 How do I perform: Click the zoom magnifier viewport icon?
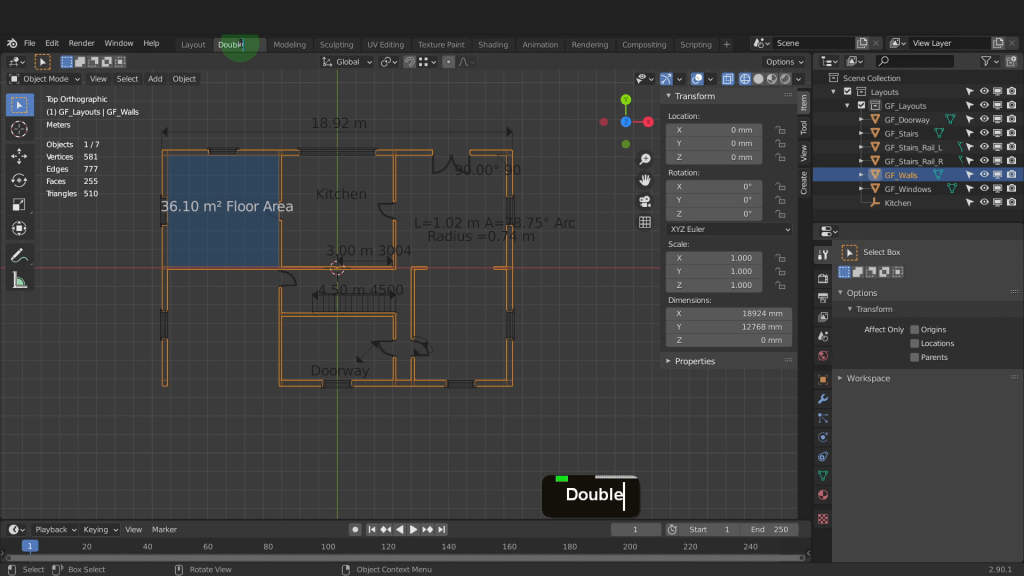point(645,160)
